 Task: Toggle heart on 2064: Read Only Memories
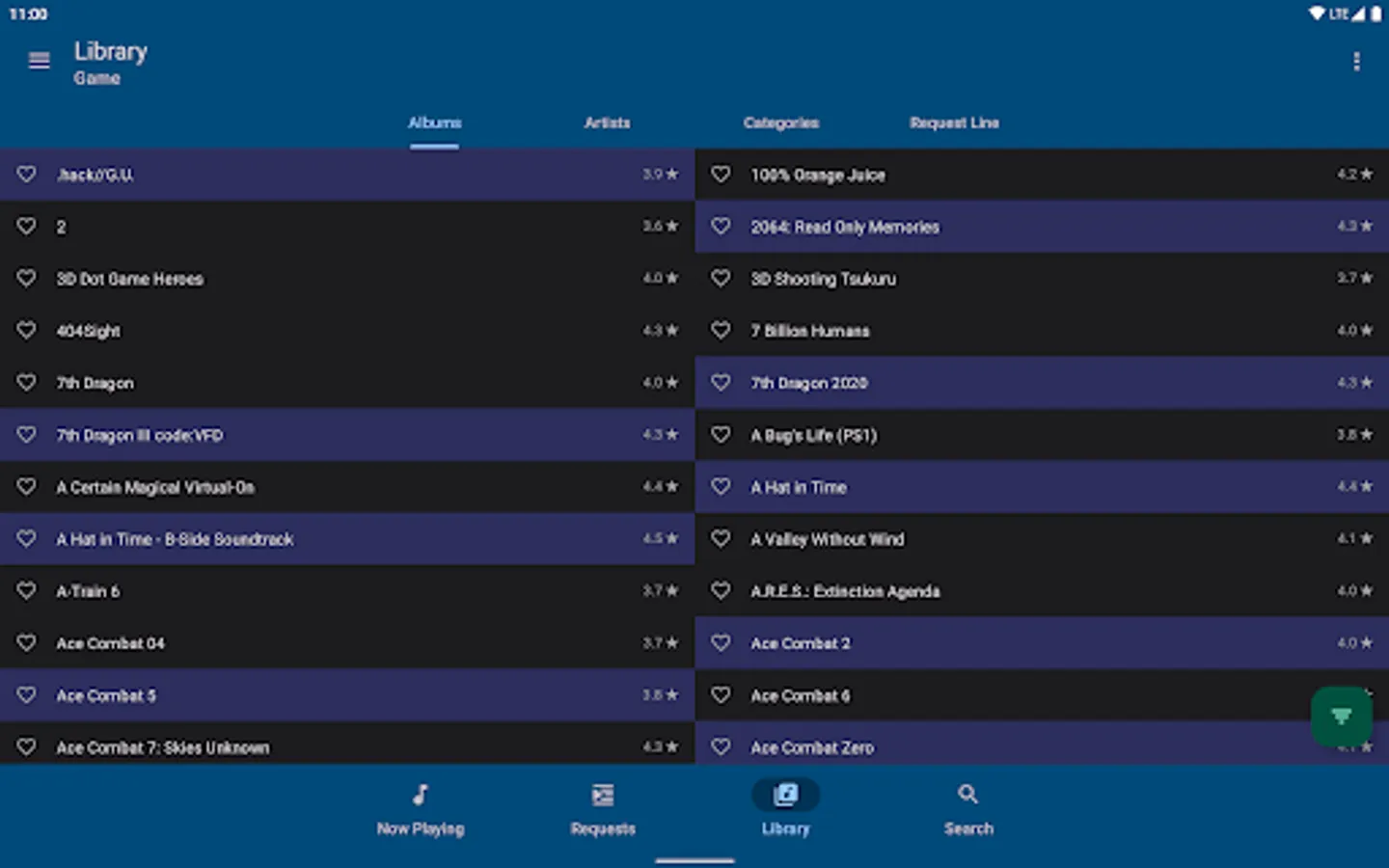click(x=721, y=227)
